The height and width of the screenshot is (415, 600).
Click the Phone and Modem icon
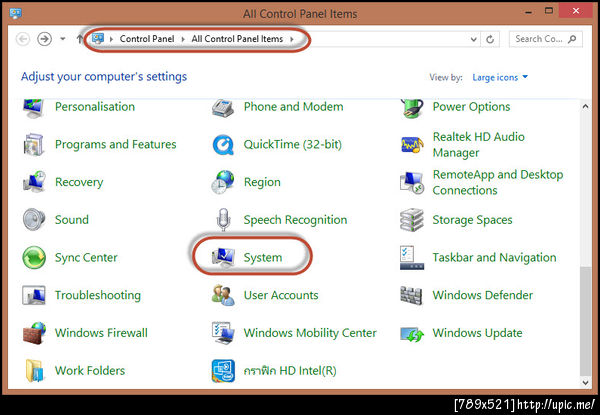(223, 108)
